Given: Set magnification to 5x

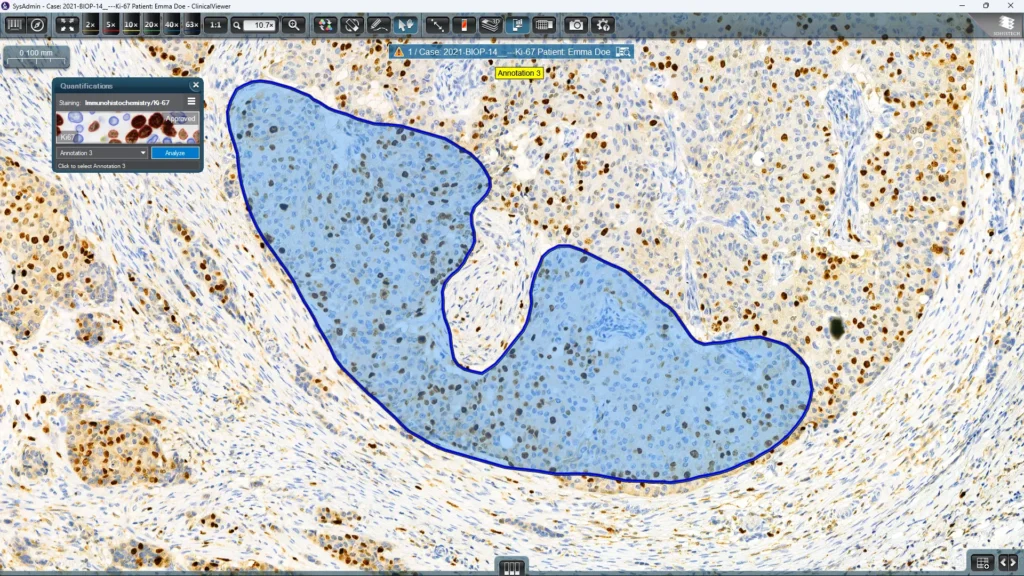Looking at the screenshot, I should (x=110, y=25).
